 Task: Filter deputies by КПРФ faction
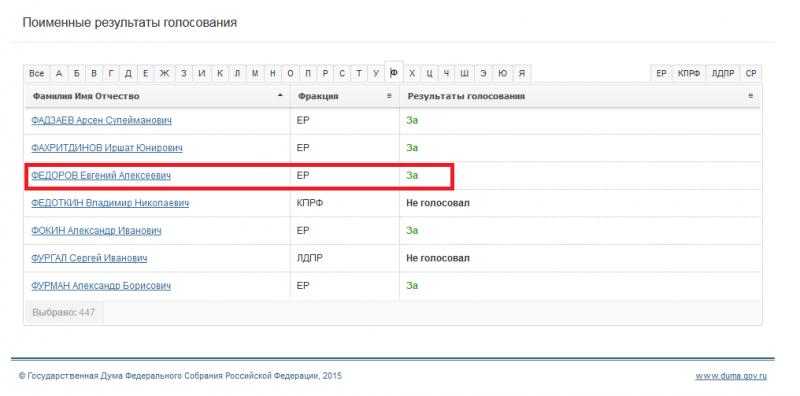[x=689, y=73]
